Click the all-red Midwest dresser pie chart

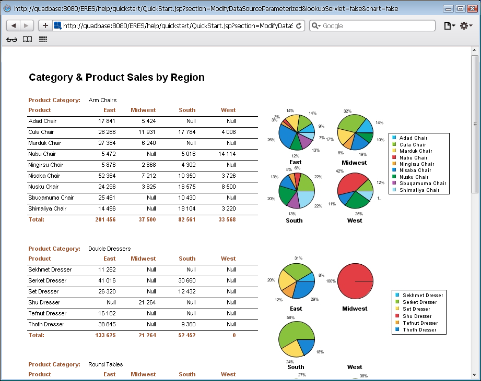355,281
